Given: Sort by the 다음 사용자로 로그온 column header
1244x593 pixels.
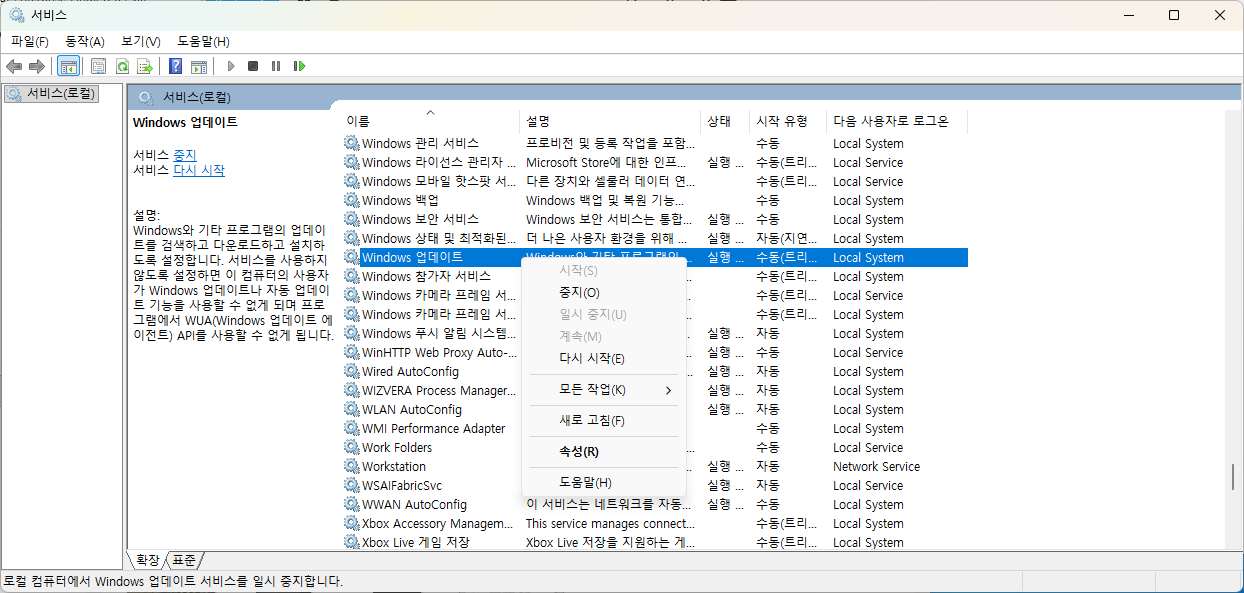Looking at the screenshot, I should pyautogui.click(x=896, y=121).
